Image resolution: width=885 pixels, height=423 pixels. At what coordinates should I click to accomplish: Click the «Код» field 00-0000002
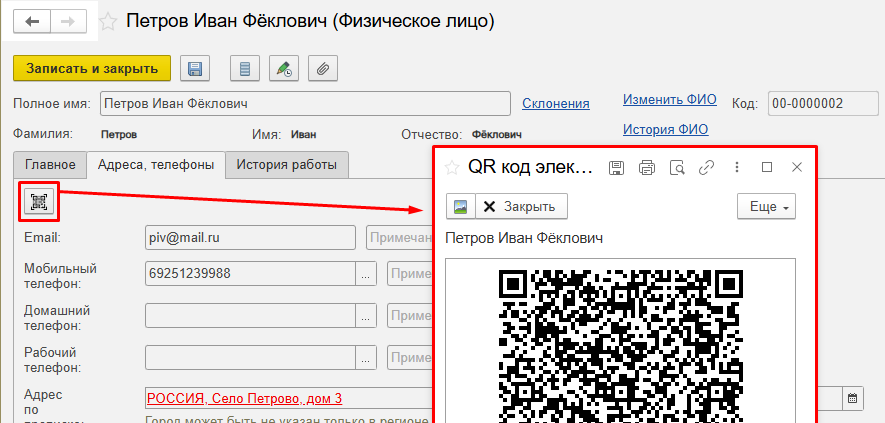(x=823, y=104)
